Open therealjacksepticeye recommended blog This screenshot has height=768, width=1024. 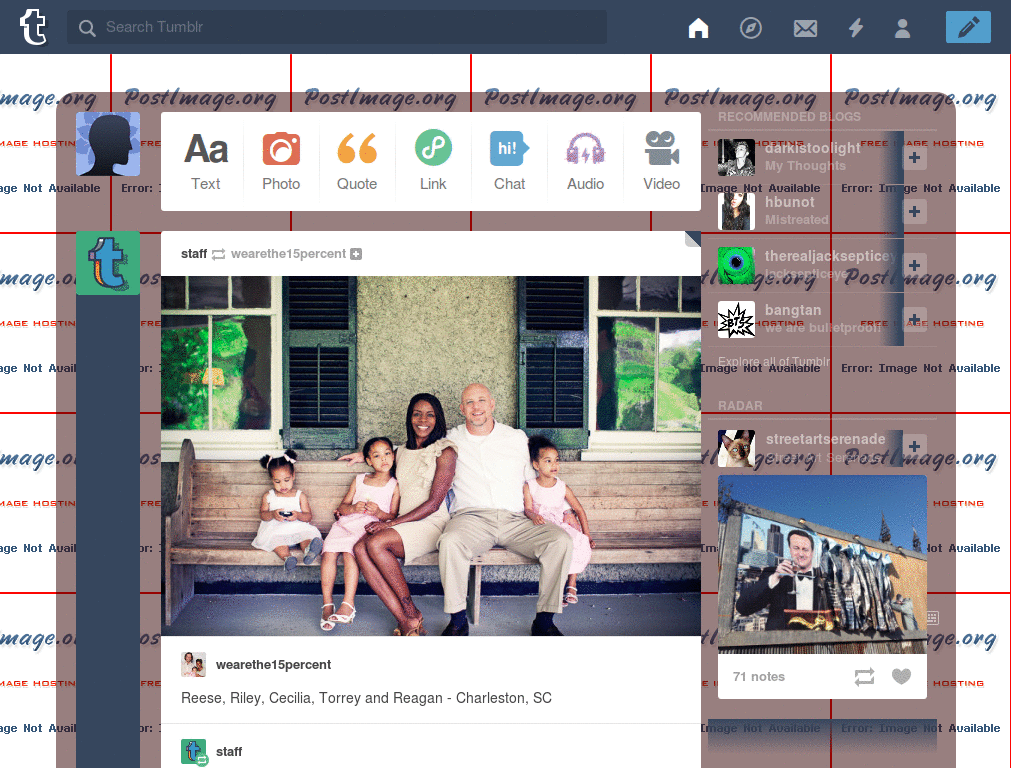click(830, 256)
